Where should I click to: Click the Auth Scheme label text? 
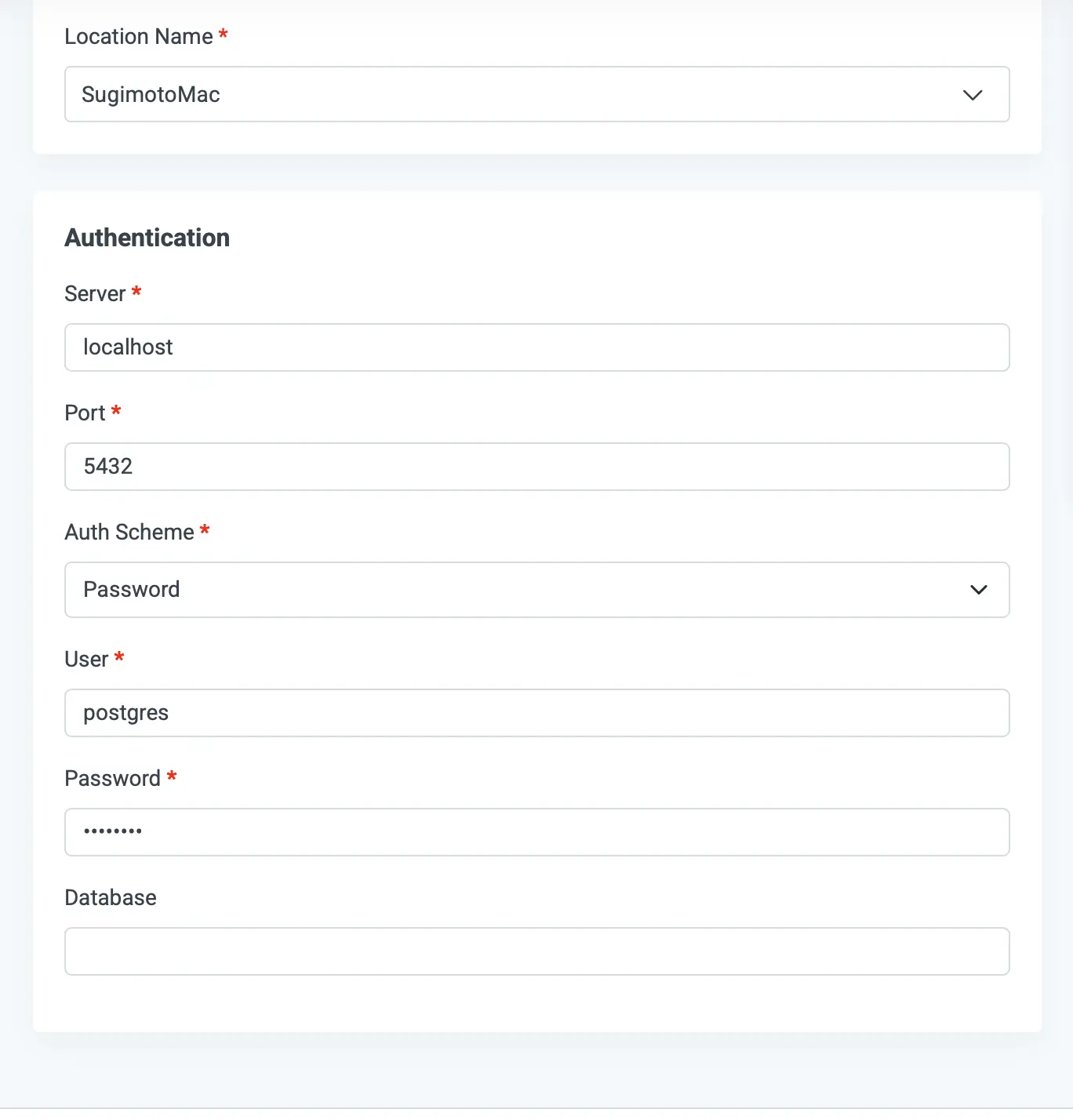pos(129,533)
